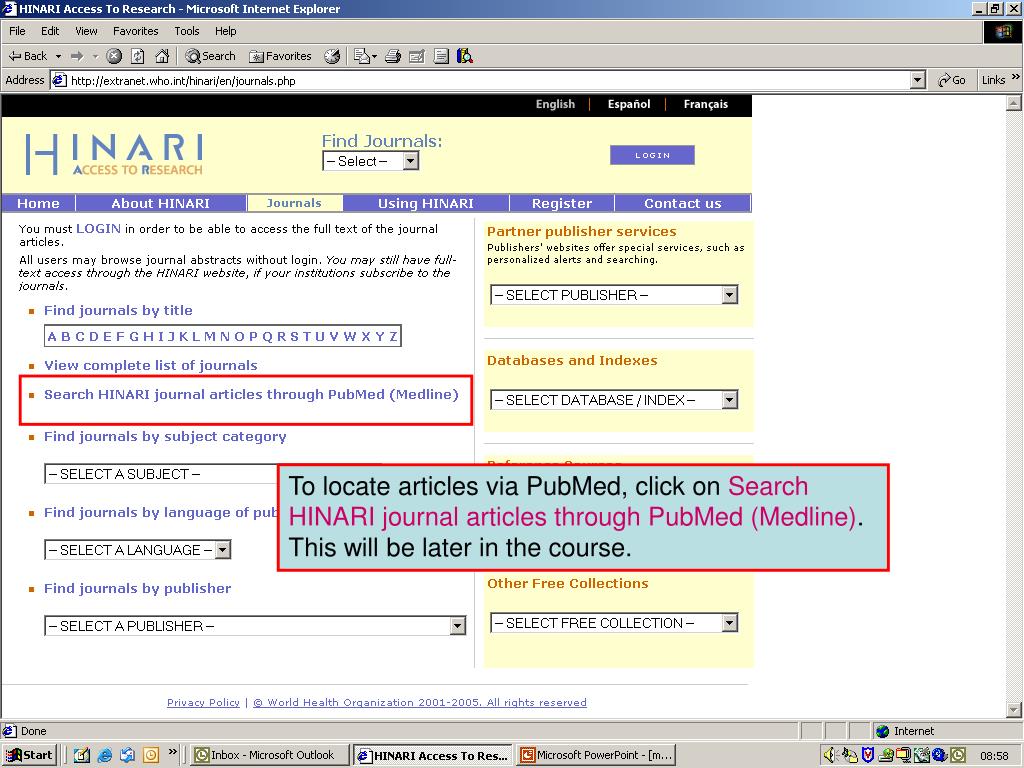Viewport: 1024px width, 768px height.
Task: Open the History toolbar icon
Action: point(332,56)
